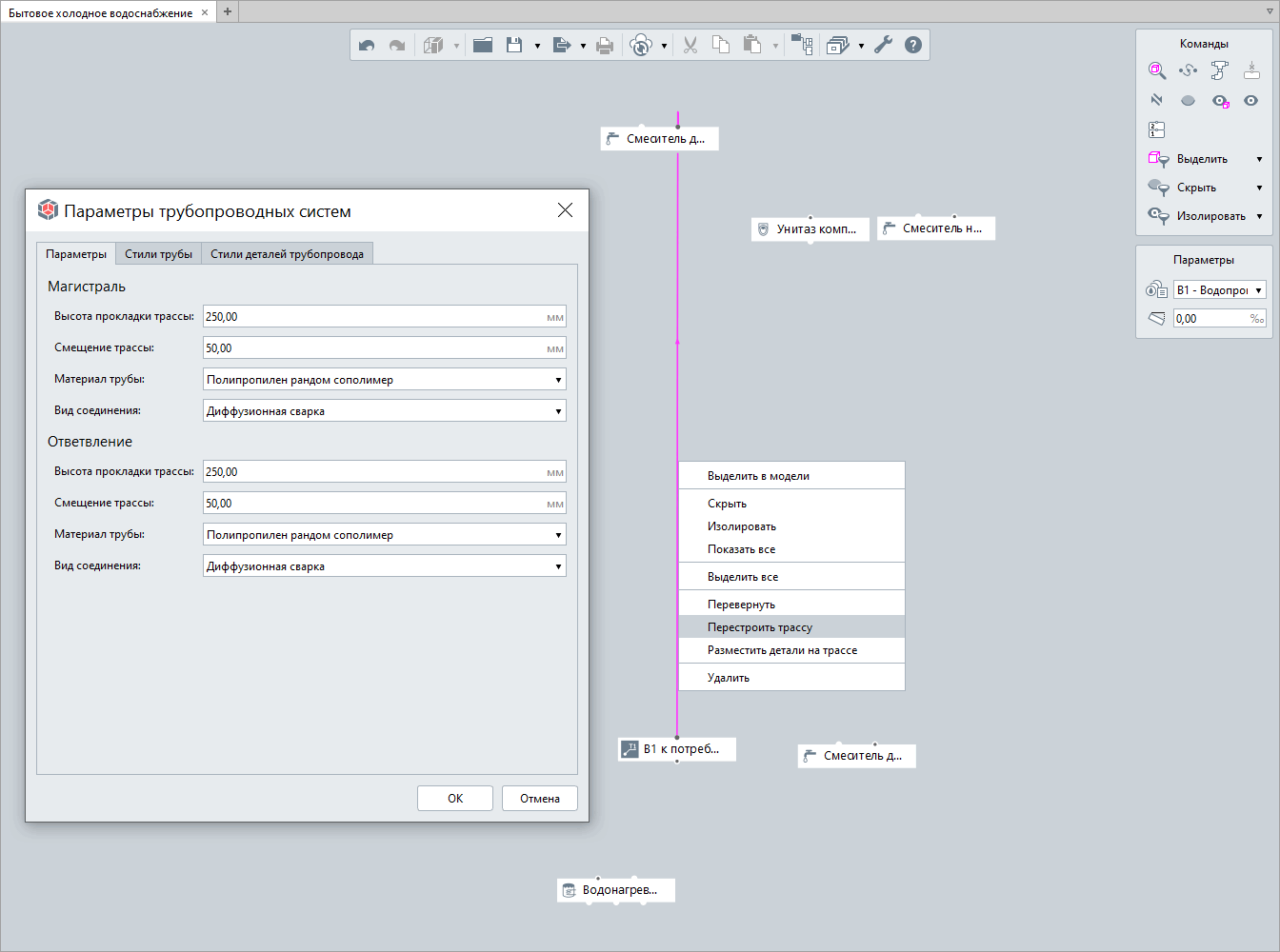Click the cloud sync icon
1280x952 pixels.
point(642,45)
